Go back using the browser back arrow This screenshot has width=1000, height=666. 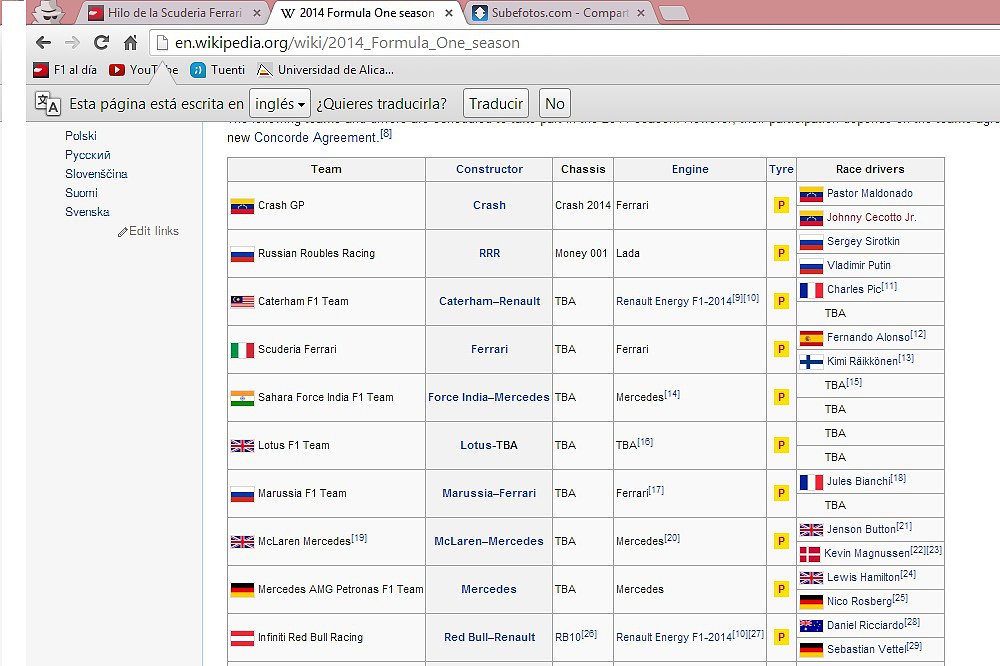pos(43,43)
